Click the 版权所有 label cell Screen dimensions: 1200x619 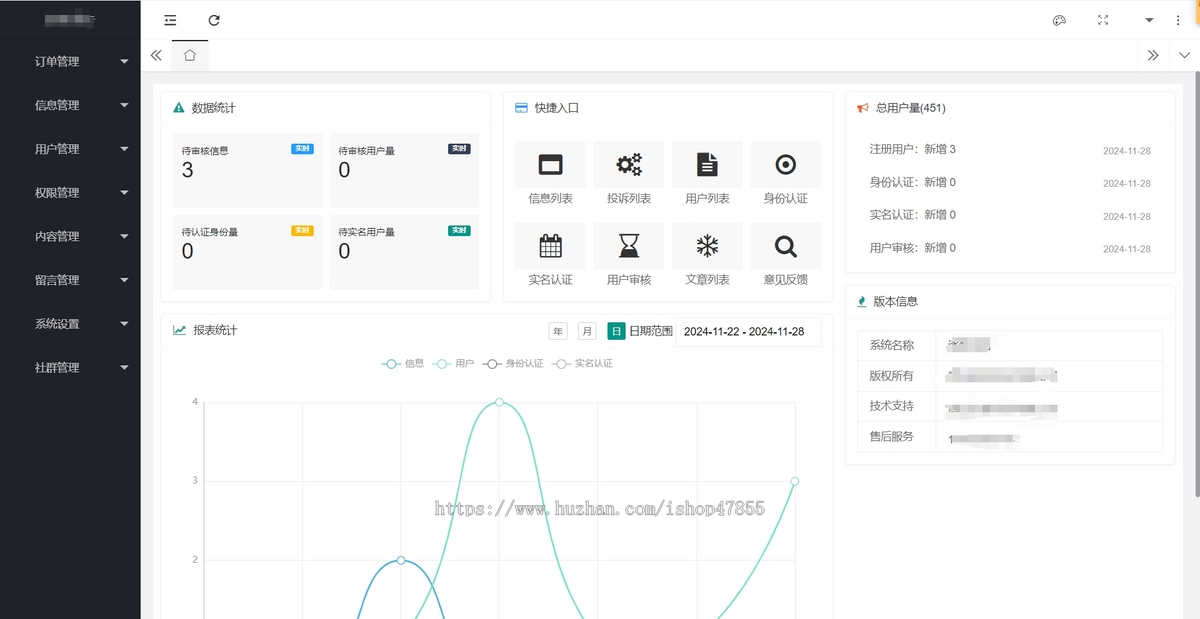pyautogui.click(x=897, y=376)
